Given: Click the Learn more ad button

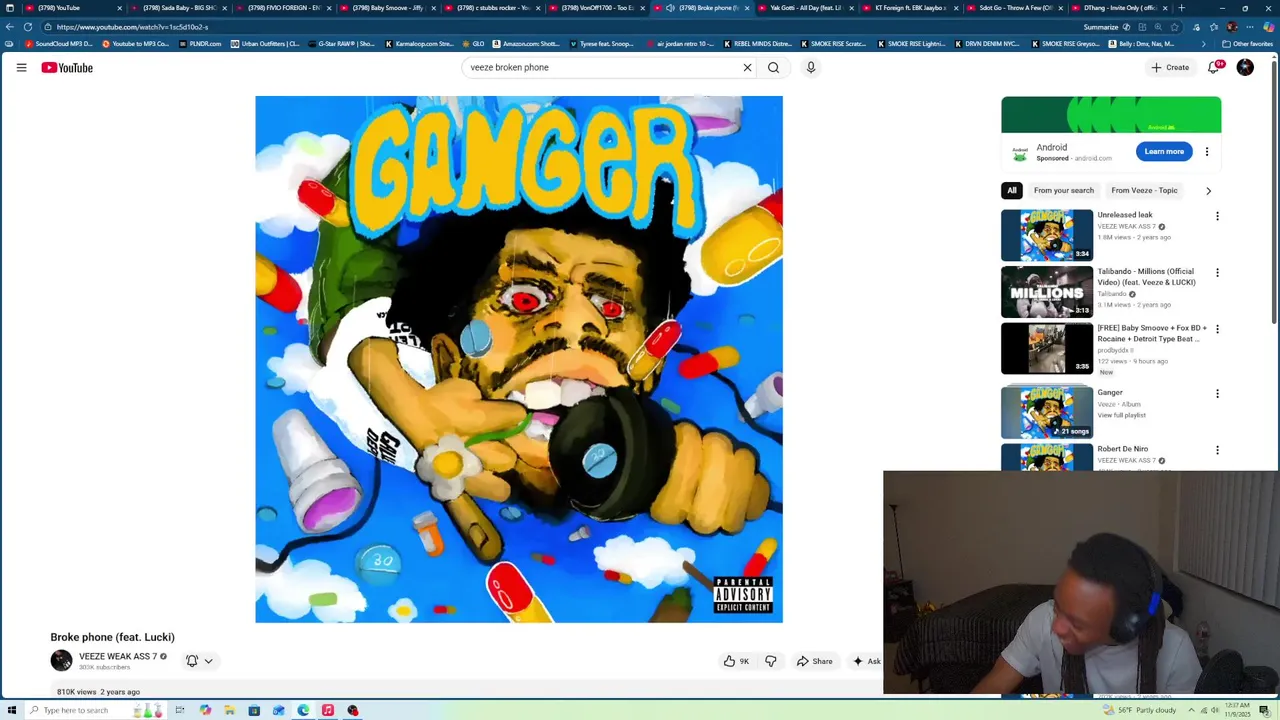Looking at the screenshot, I should tap(1164, 151).
